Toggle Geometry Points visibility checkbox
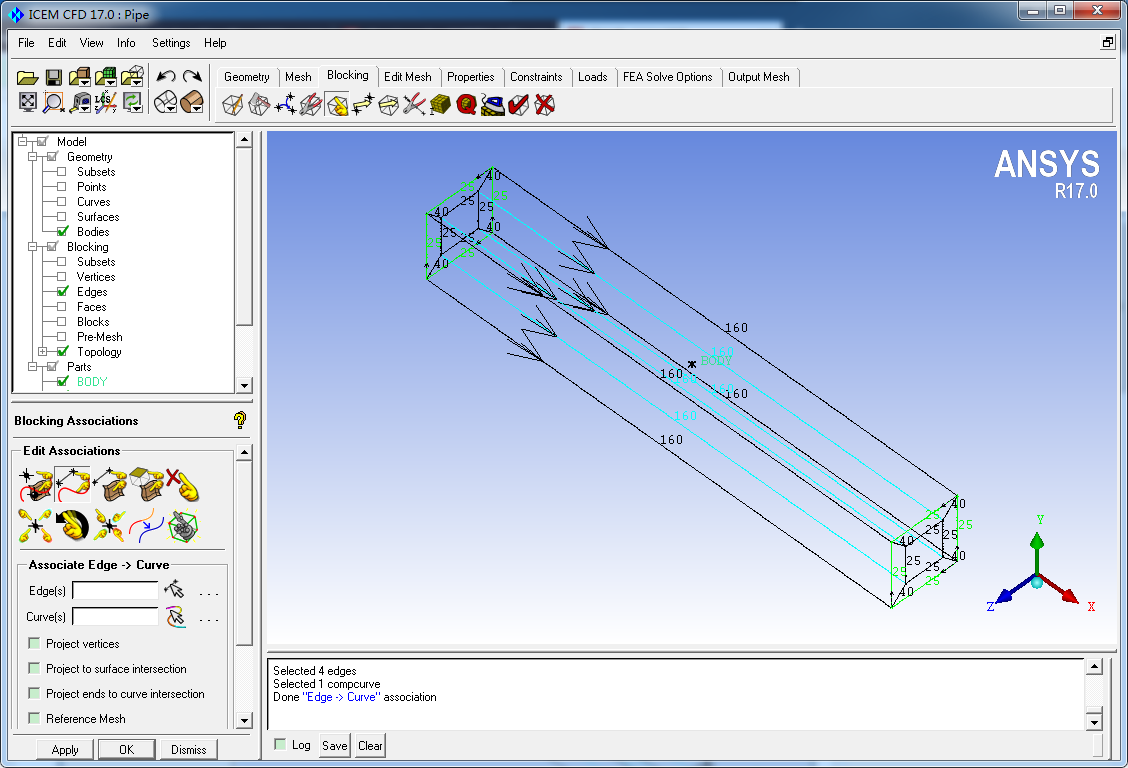Viewport: 1128px width, 768px height. 62,187
